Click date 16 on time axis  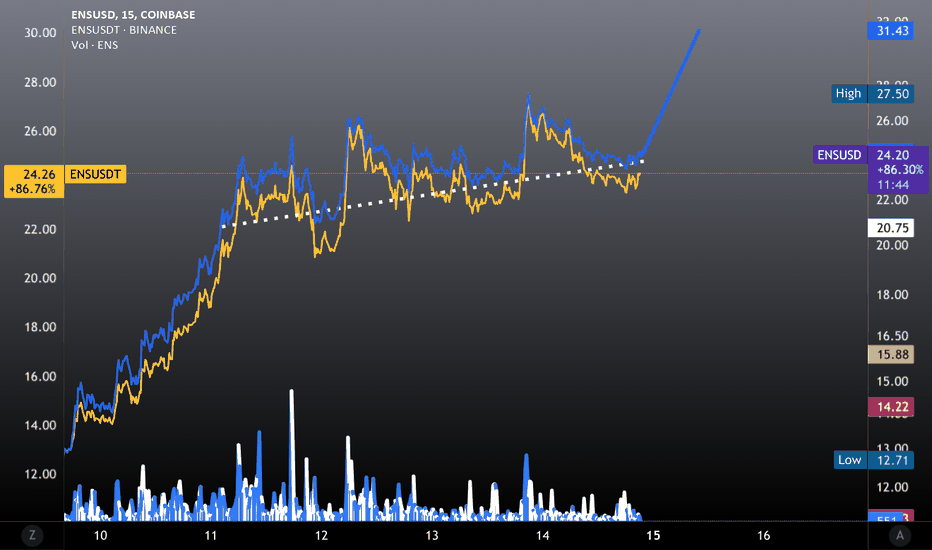coord(763,536)
